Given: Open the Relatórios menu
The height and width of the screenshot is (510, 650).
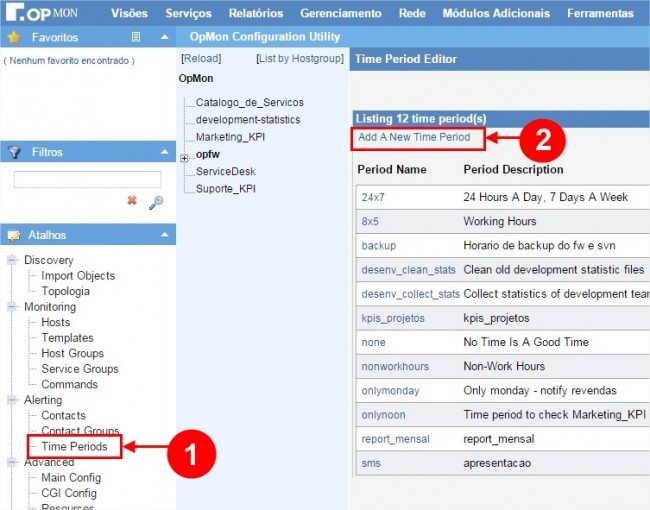Looking at the screenshot, I should 255,14.
